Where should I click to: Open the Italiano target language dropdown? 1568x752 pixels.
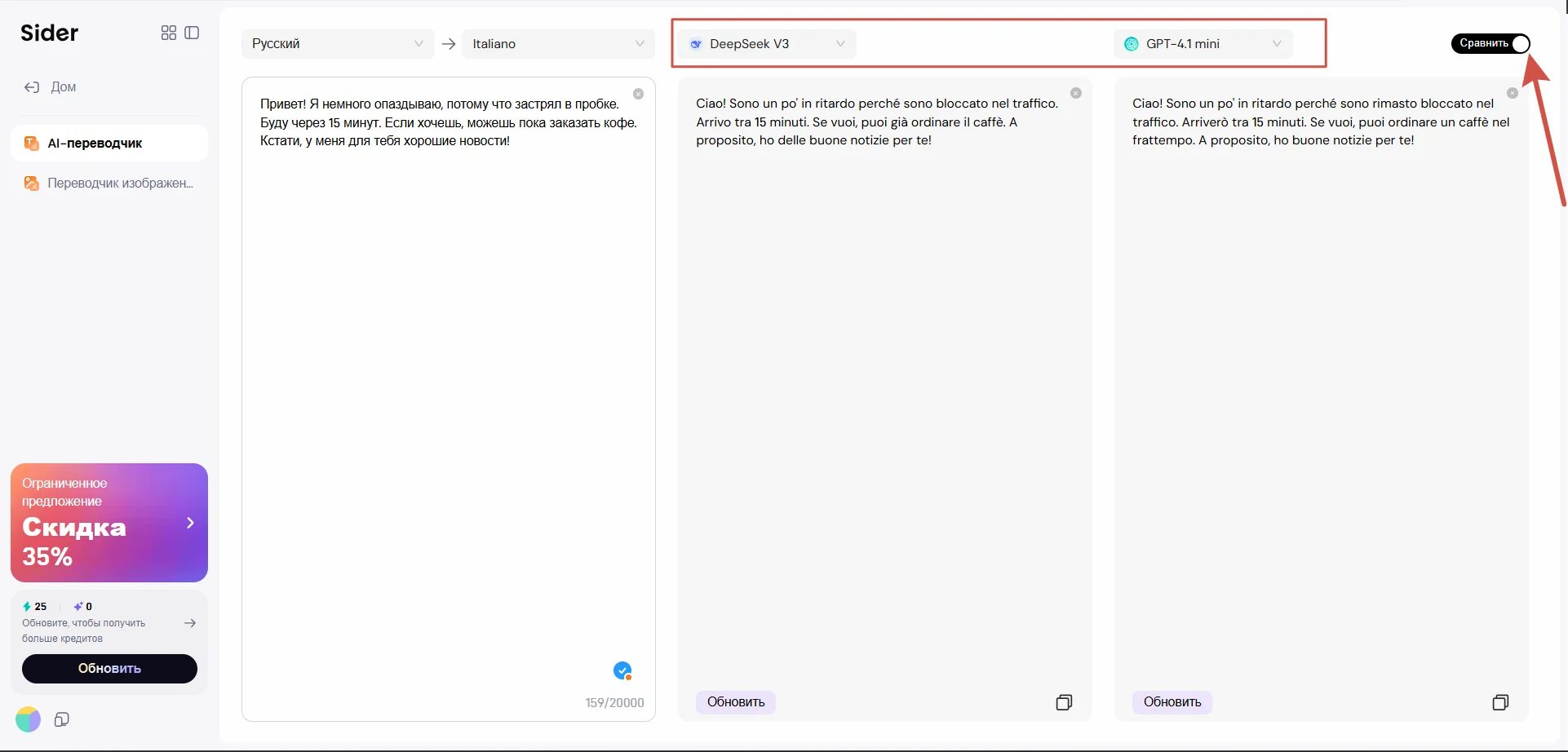pyautogui.click(x=558, y=44)
